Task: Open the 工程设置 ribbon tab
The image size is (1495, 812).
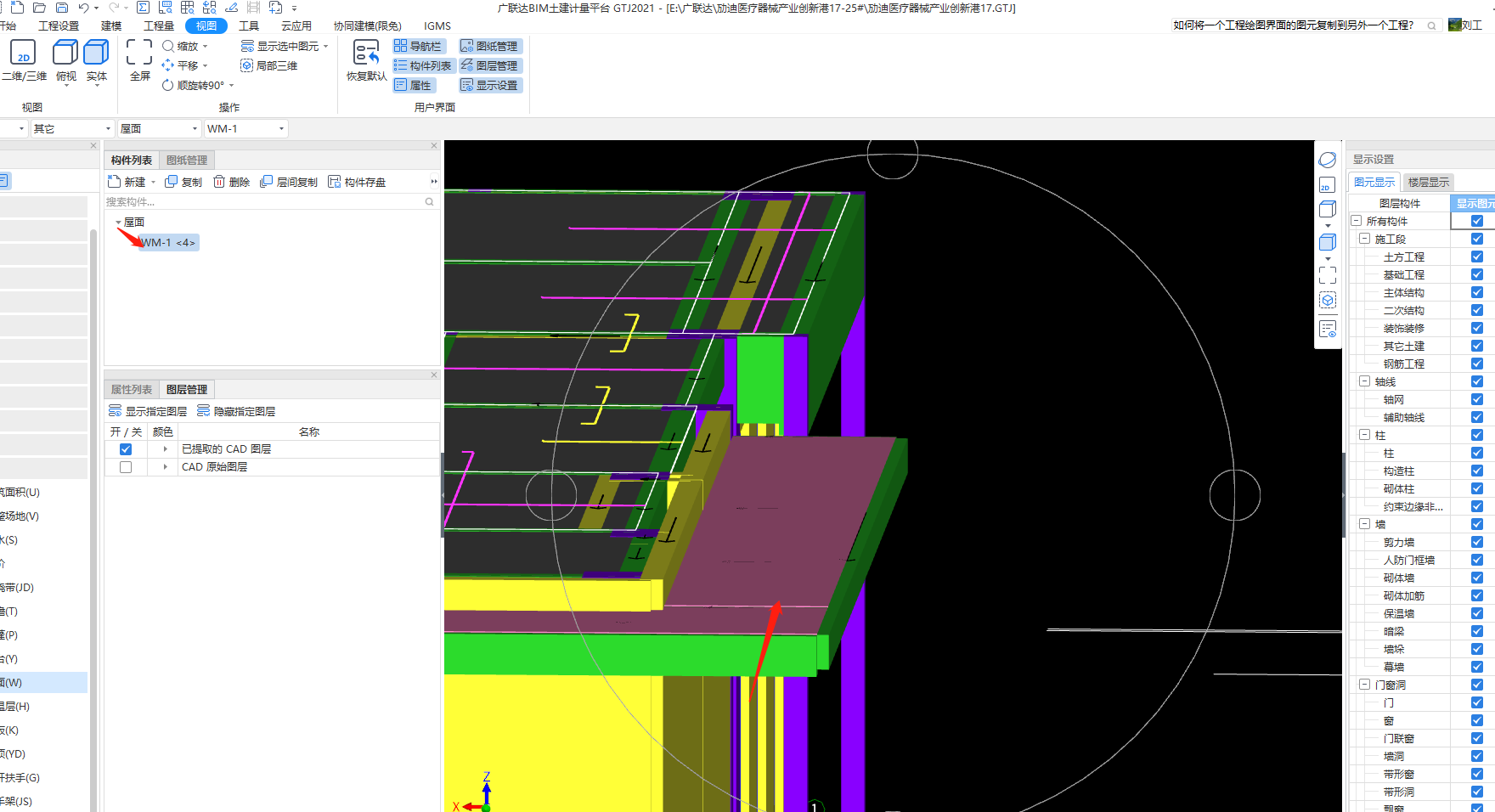Action: (x=59, y=25)
